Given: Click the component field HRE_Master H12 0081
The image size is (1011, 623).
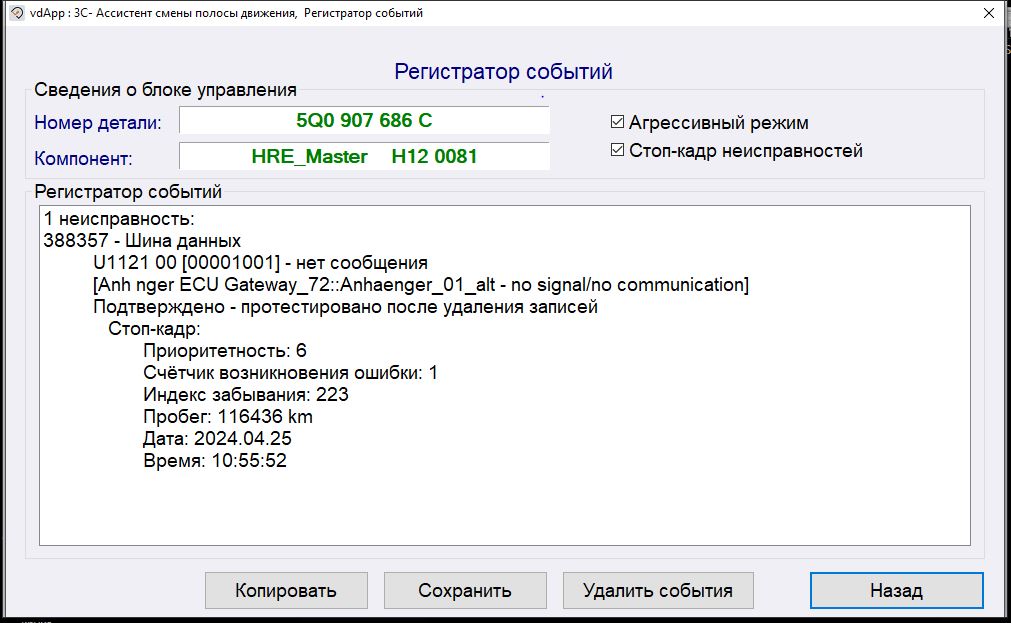Looking at the screenshot, I should click(x=364, y=156).
